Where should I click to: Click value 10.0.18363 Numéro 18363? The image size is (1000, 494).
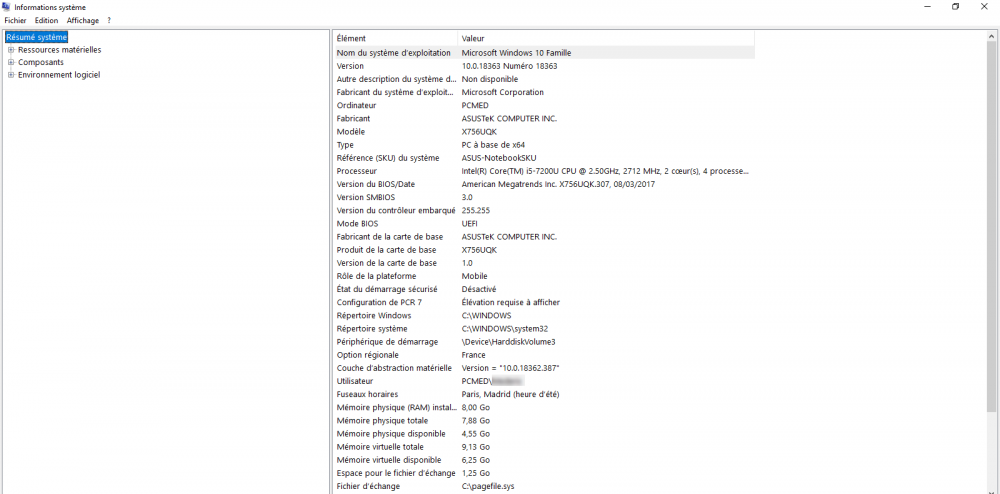click(x=509, y=66)
